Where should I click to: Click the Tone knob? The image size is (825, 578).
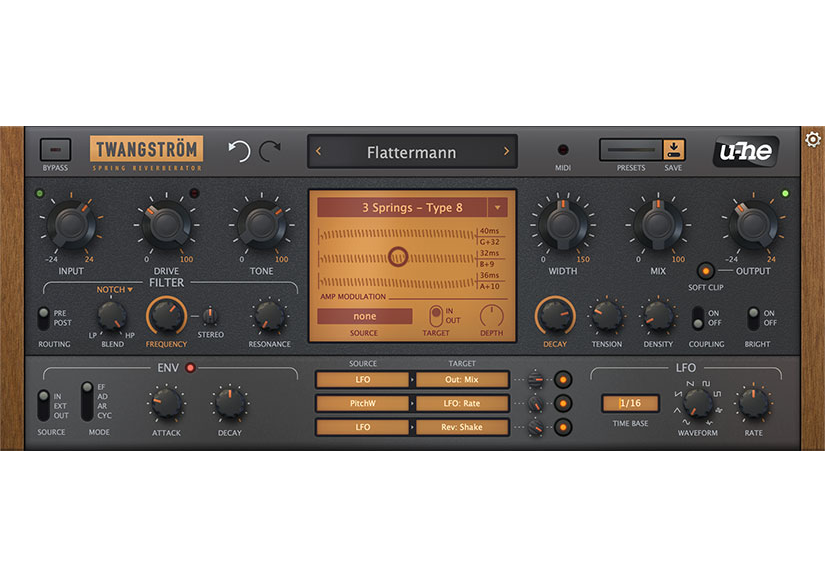point(261,225)
